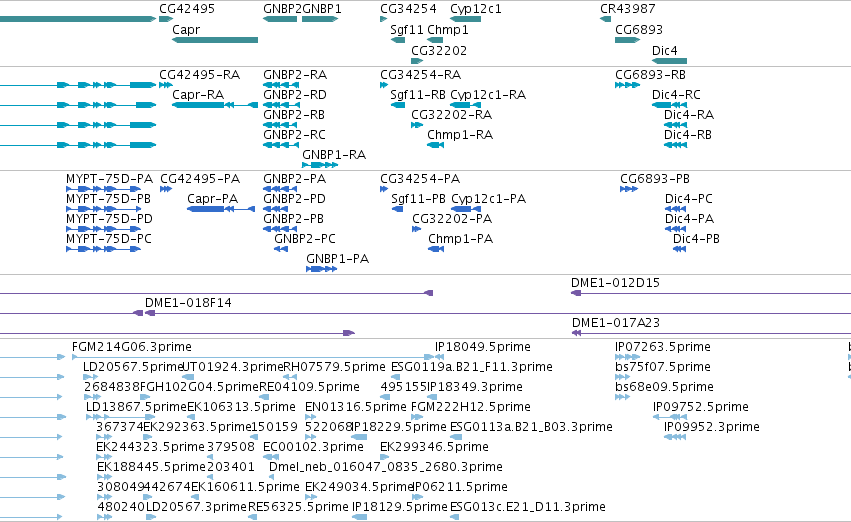This screenshot has width=851, height=522.
Task: Select the GNBP2-PC protein feature
Action: (281, 249)
